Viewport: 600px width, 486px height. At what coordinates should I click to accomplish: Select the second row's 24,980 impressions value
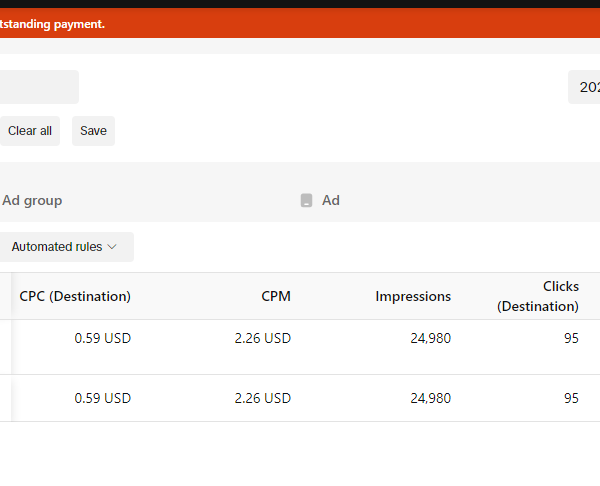tap(430, 398)
